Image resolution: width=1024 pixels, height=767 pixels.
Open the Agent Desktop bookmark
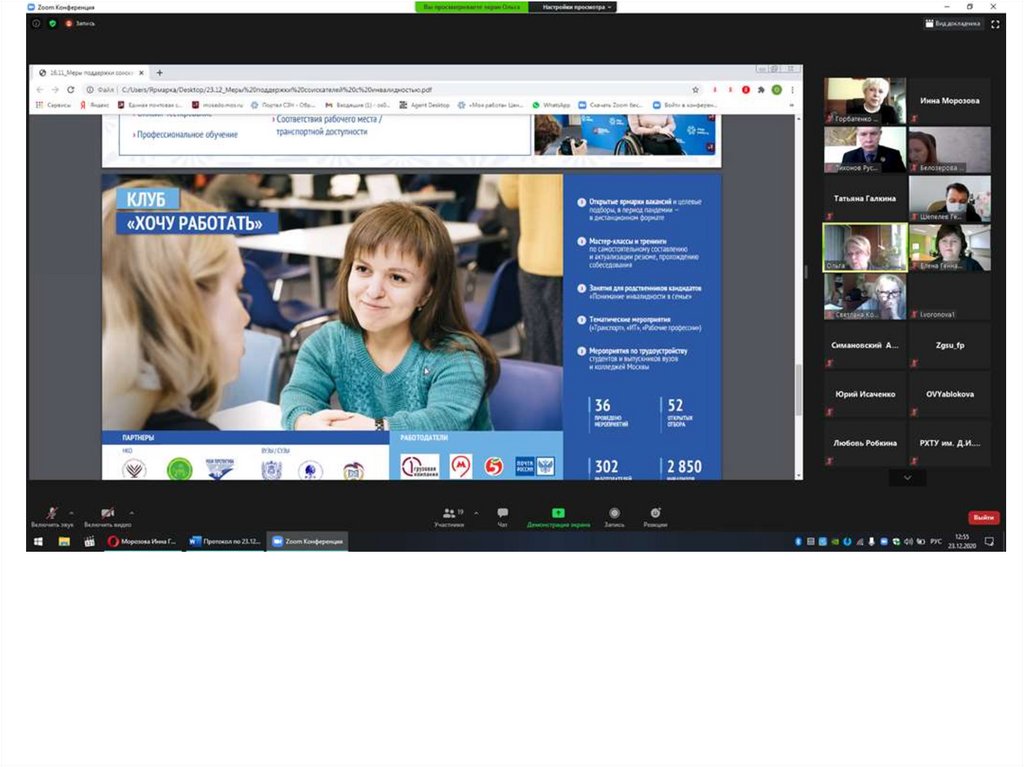tap(424, 105)
